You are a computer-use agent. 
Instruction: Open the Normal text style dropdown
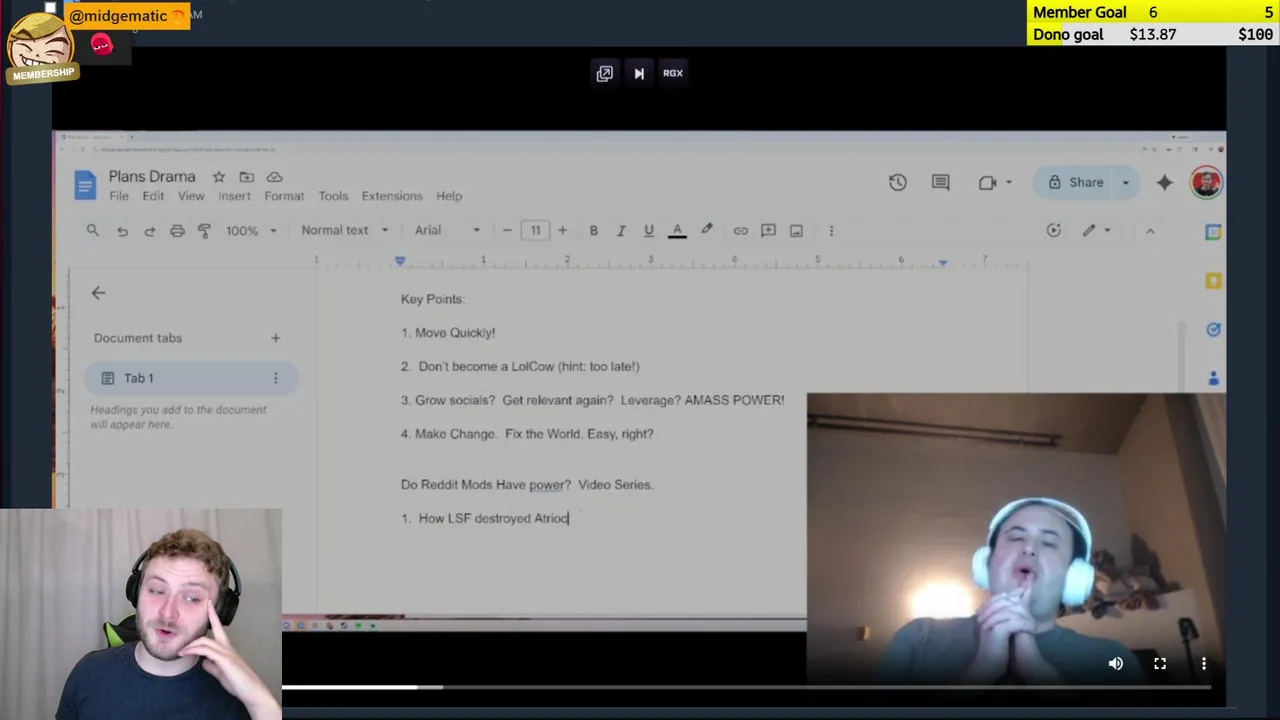pyautogui.click(x=345, y=230)
